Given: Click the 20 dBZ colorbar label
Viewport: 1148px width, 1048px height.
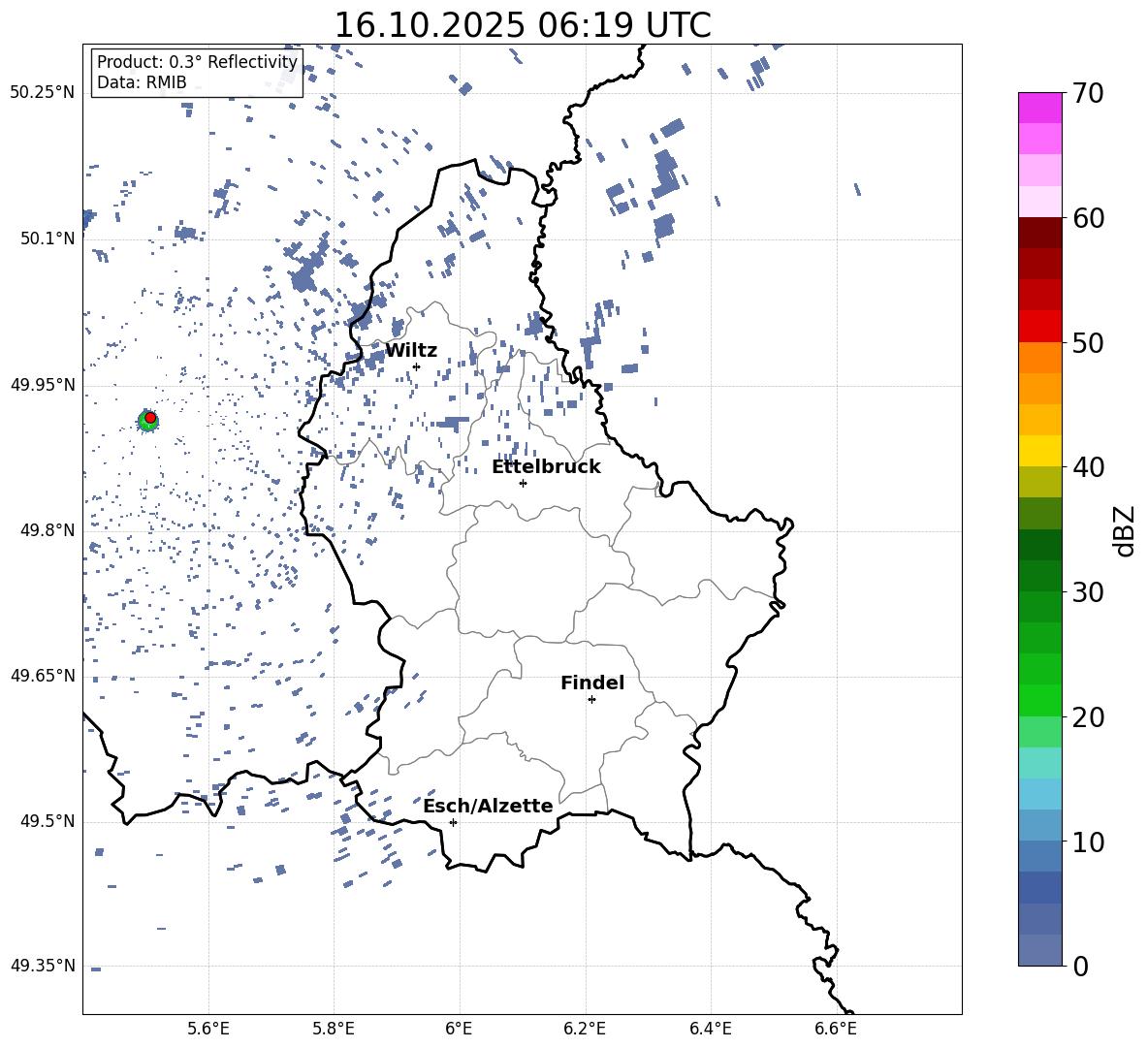Looking at the screenshot, I should click(1088, 717).
